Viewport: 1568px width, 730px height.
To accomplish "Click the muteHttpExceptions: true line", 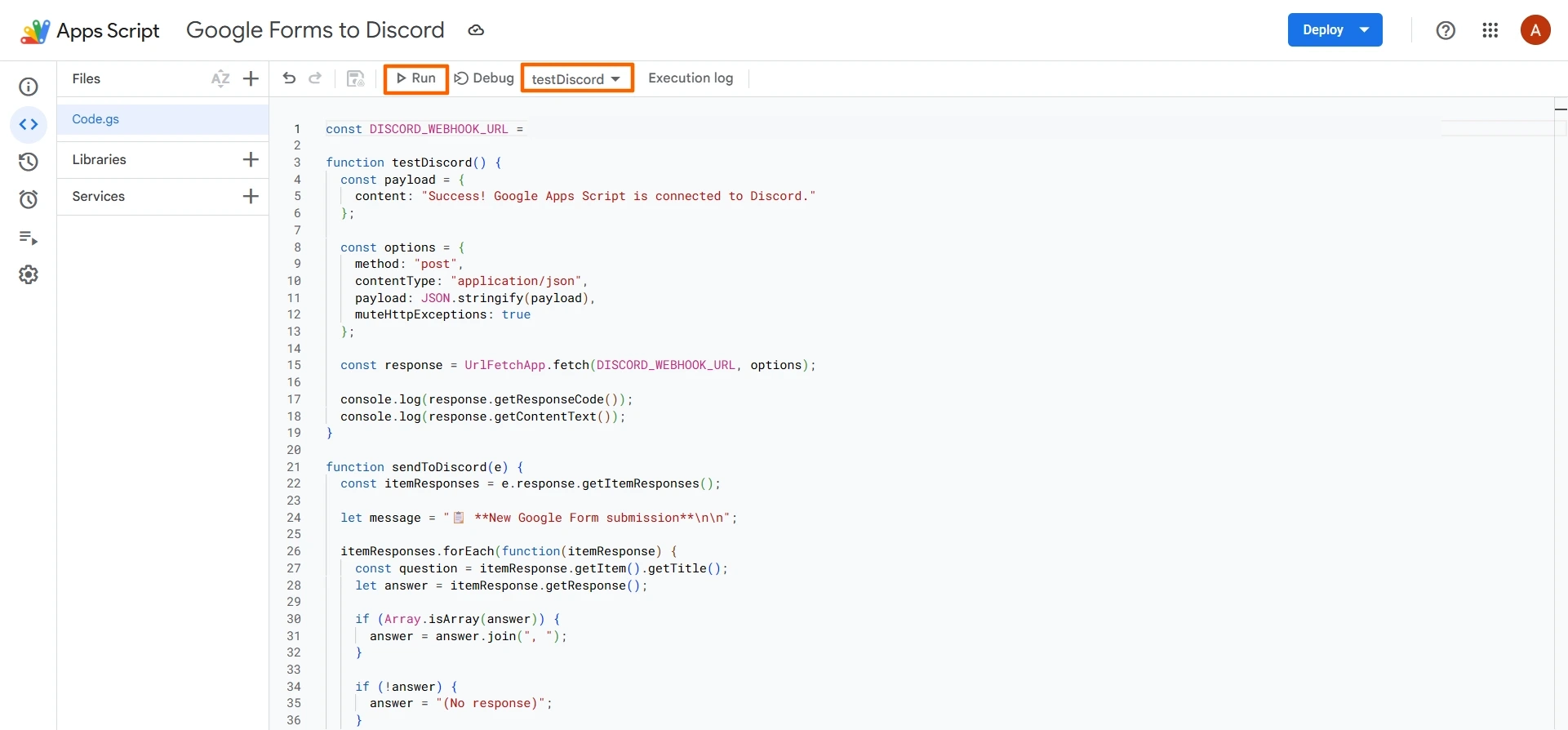I will coord(442,314).
